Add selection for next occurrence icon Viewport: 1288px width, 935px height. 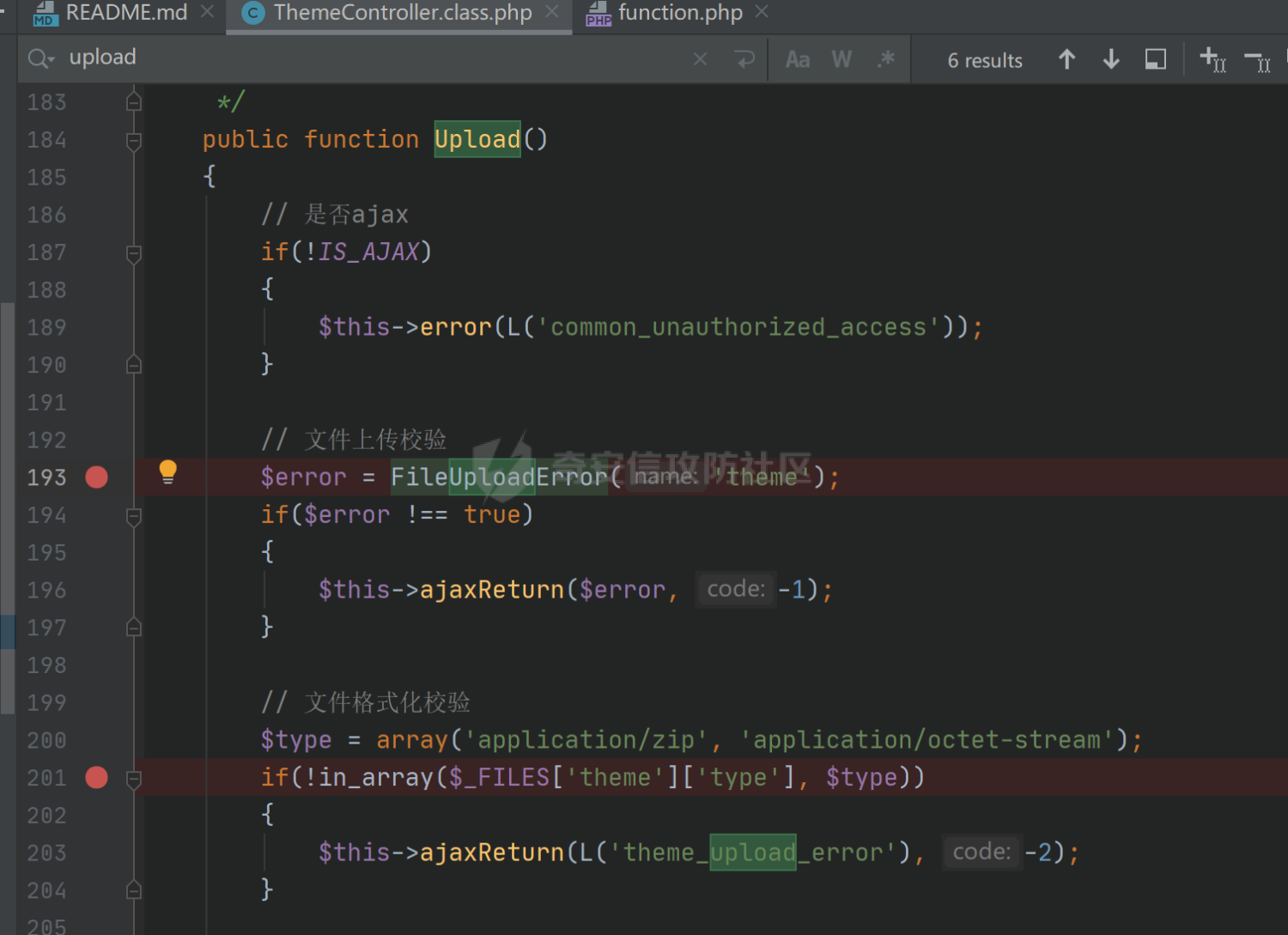1212,59
